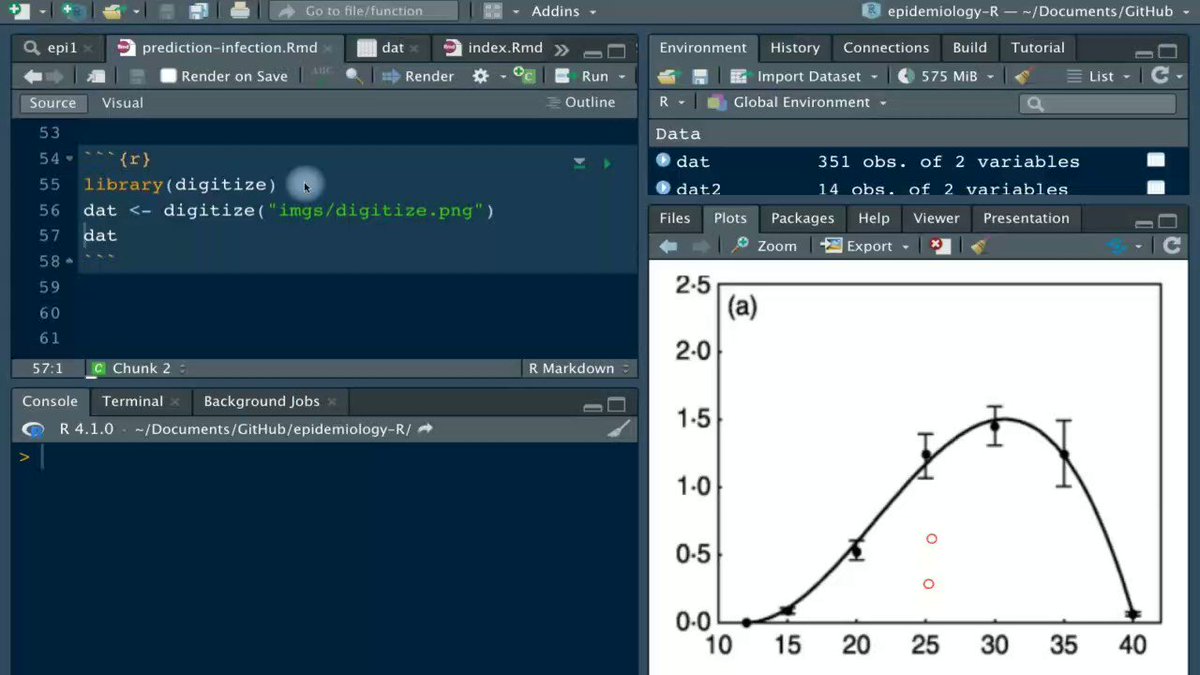Refresh the Environment with the reload icon
Image resolution: width=1200 pixels, height=675 pixels.
[x=1162, y=75]
